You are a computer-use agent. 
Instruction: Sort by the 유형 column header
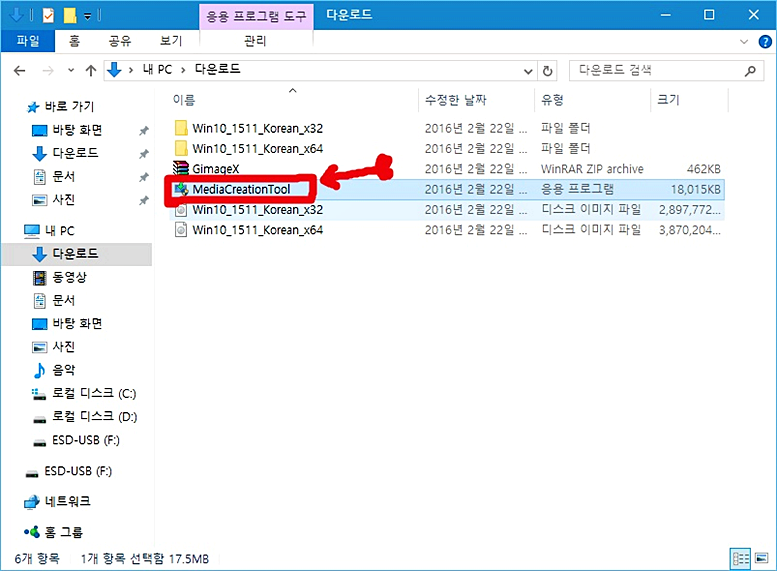[552, 100]
